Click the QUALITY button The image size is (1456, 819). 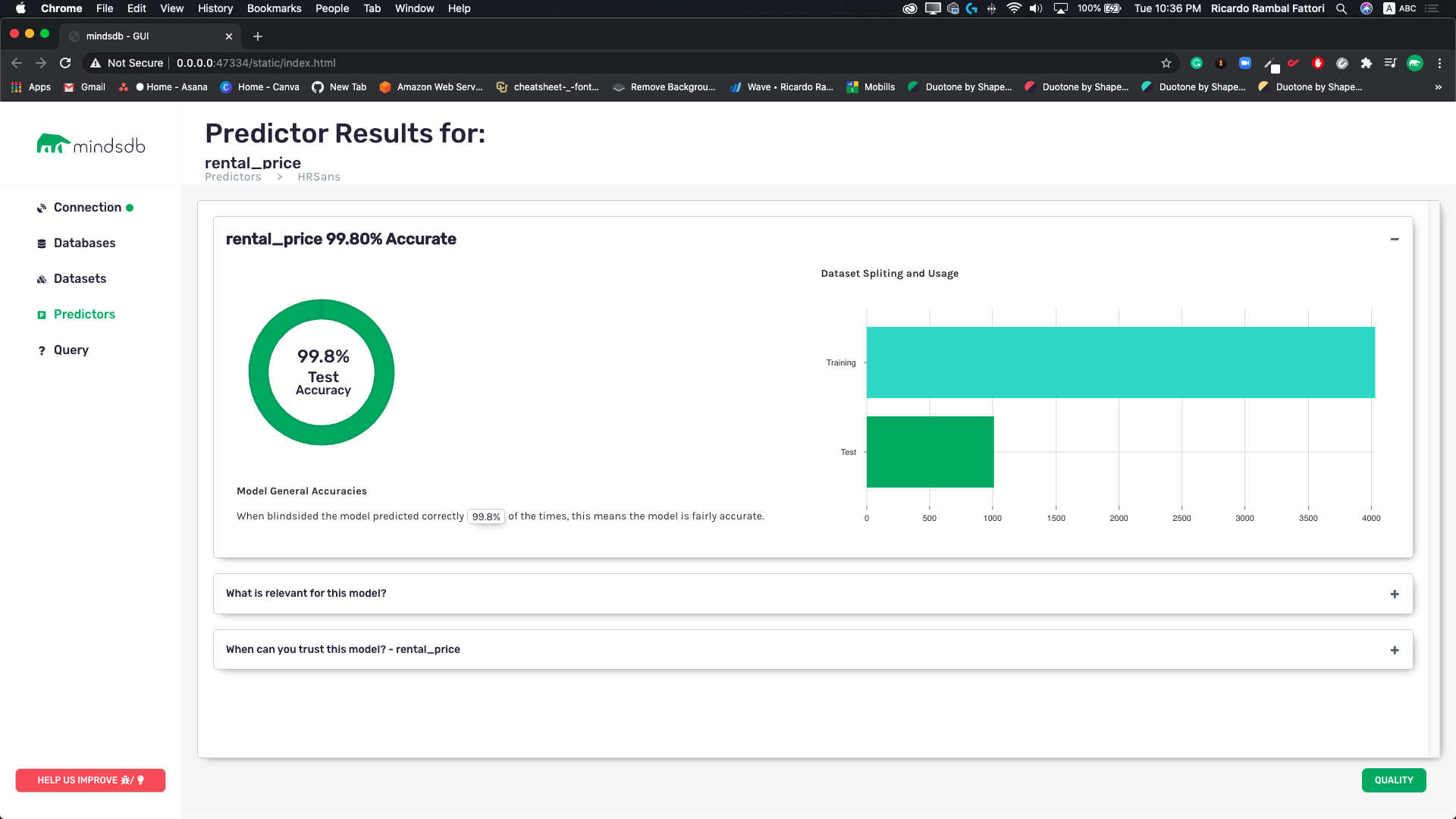(x=1393, y=780)
